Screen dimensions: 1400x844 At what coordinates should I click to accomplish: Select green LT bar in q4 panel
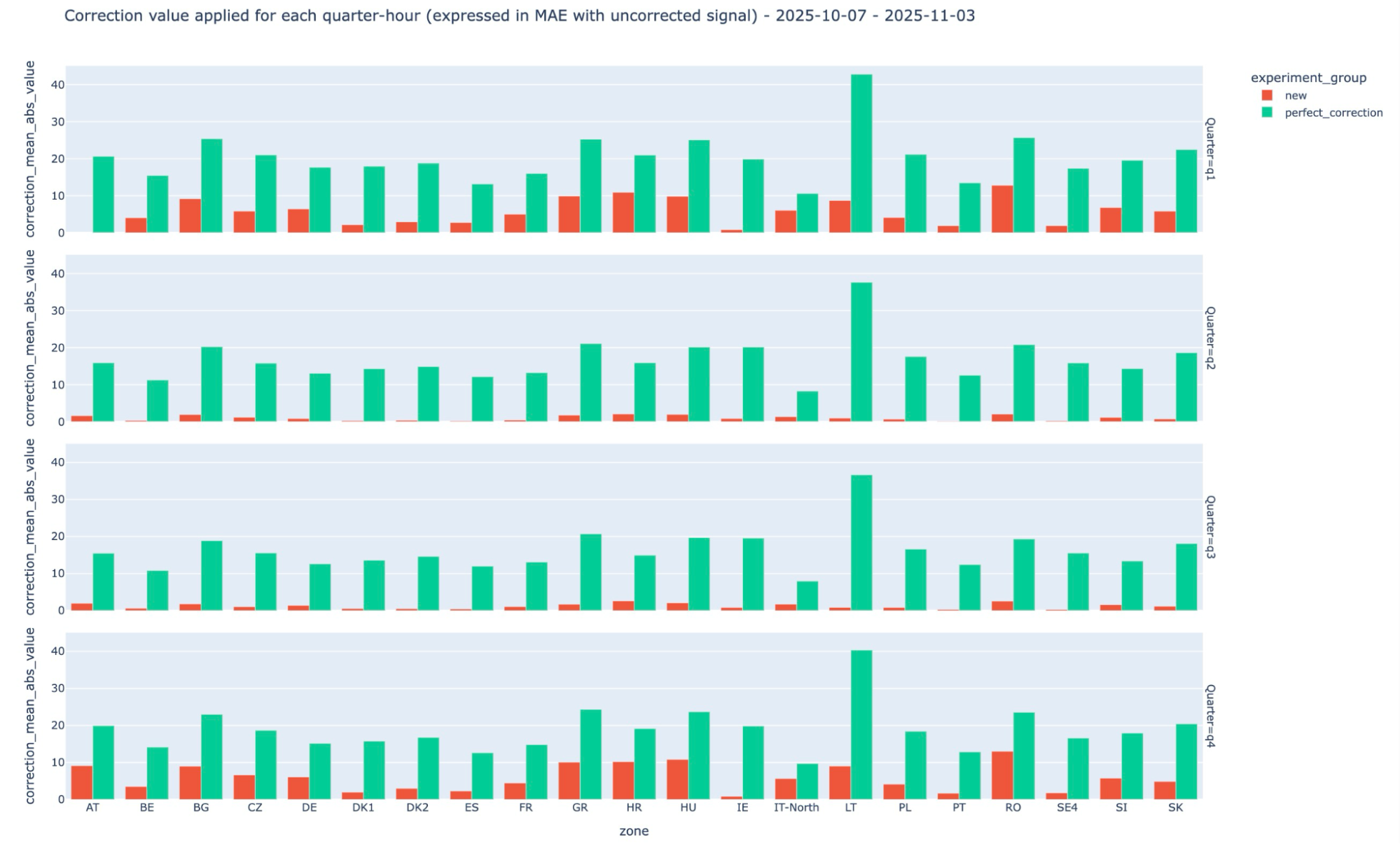click(861, 725)
